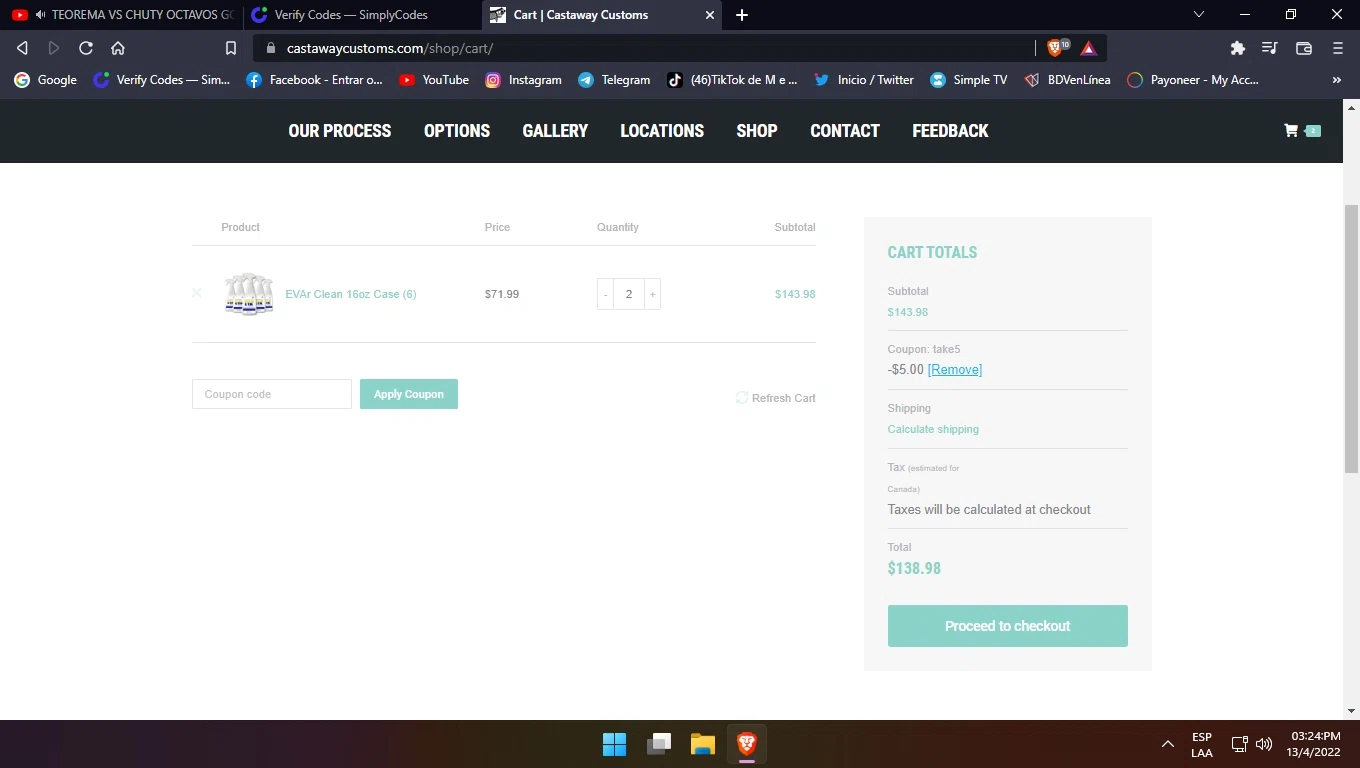The image size is (1360, 768).
Task: Open a new browser tab
Action: 742,15
